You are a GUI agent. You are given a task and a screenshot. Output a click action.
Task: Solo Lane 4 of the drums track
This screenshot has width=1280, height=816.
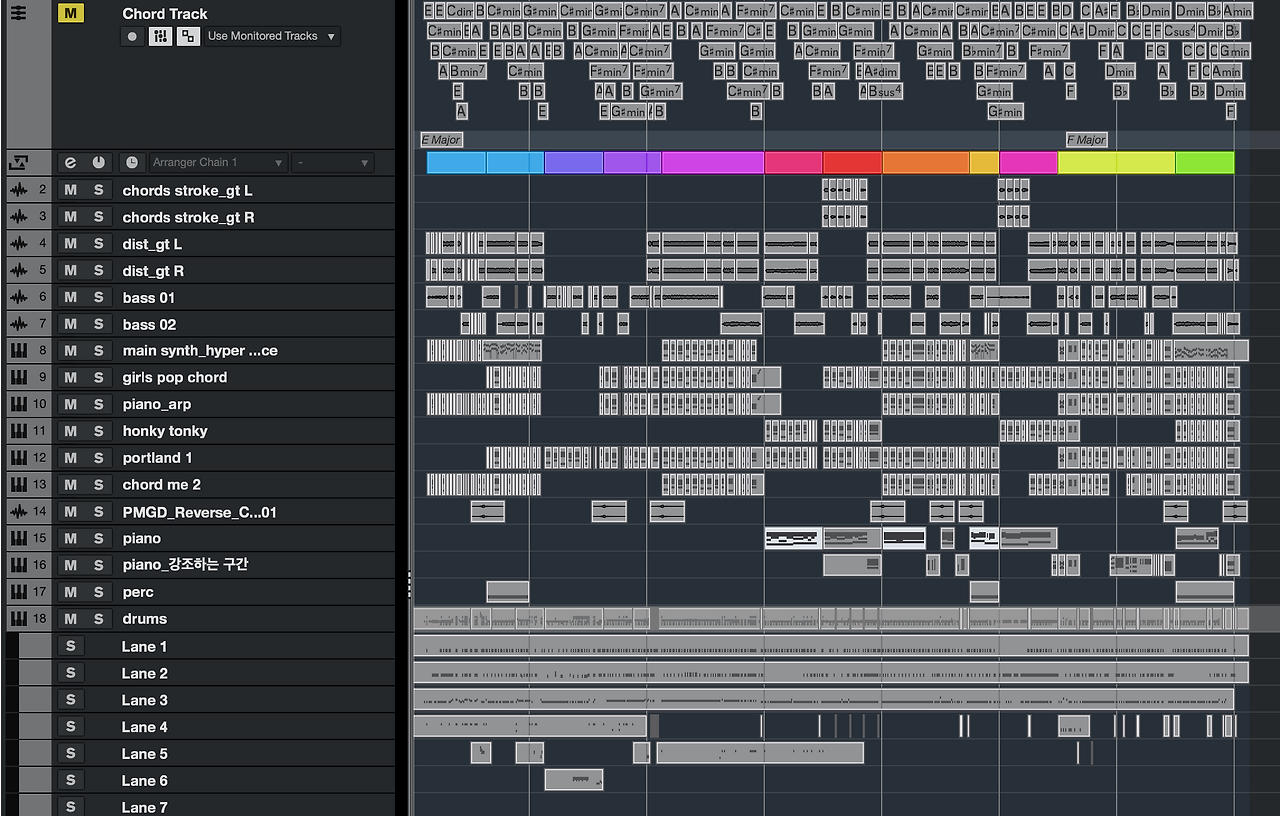pos(70,727)
